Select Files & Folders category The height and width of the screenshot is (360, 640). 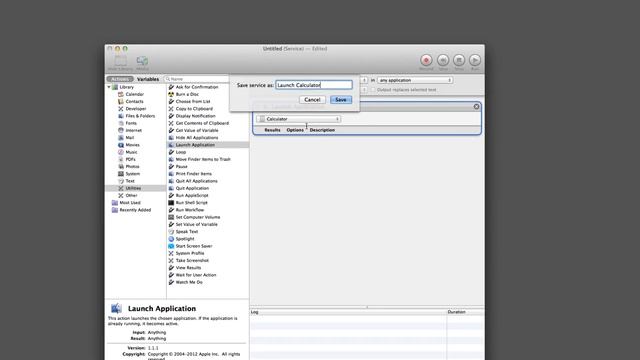[x=140, y=116]
